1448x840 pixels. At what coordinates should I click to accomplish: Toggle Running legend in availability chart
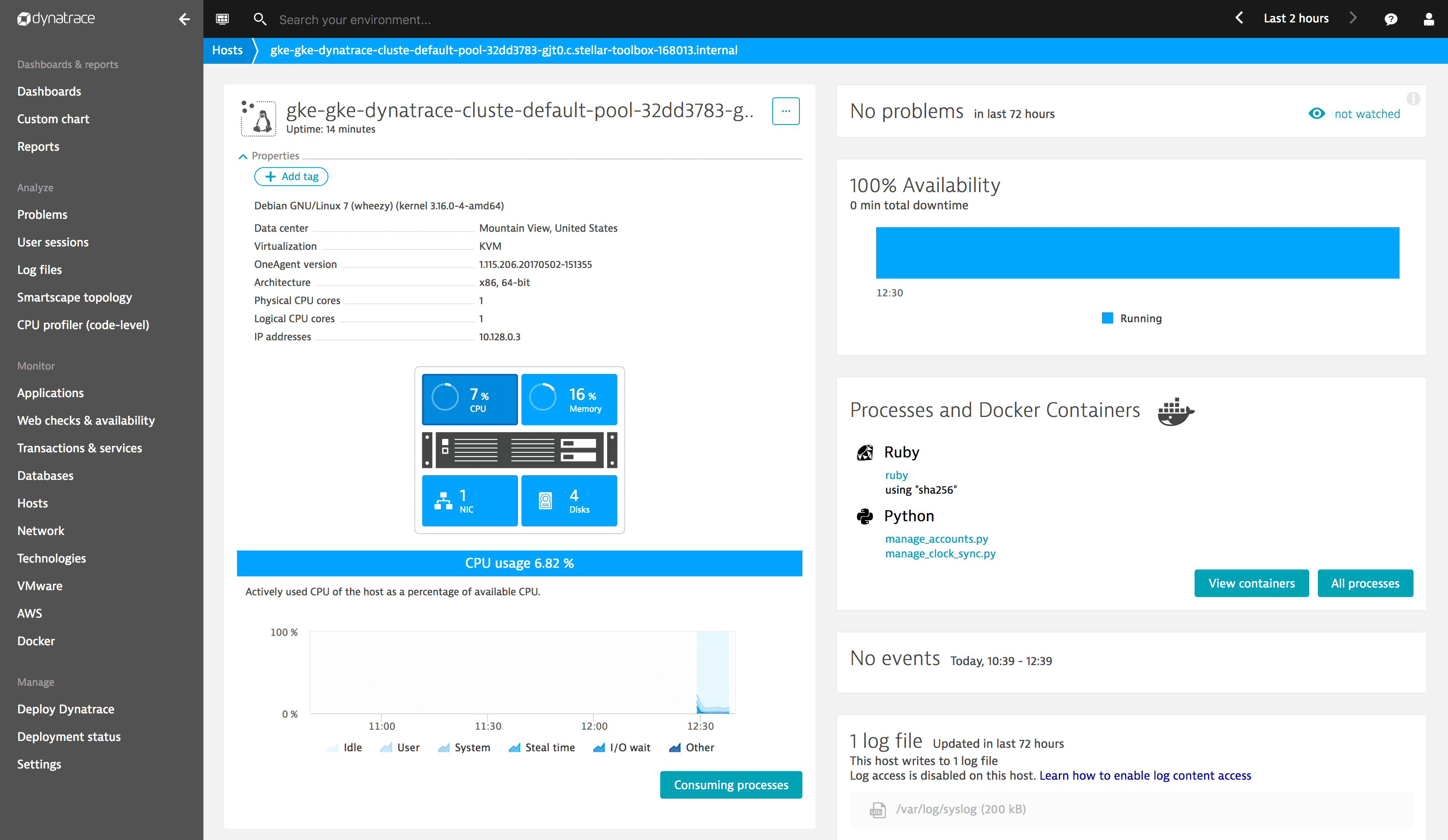tap(1131, 318)
